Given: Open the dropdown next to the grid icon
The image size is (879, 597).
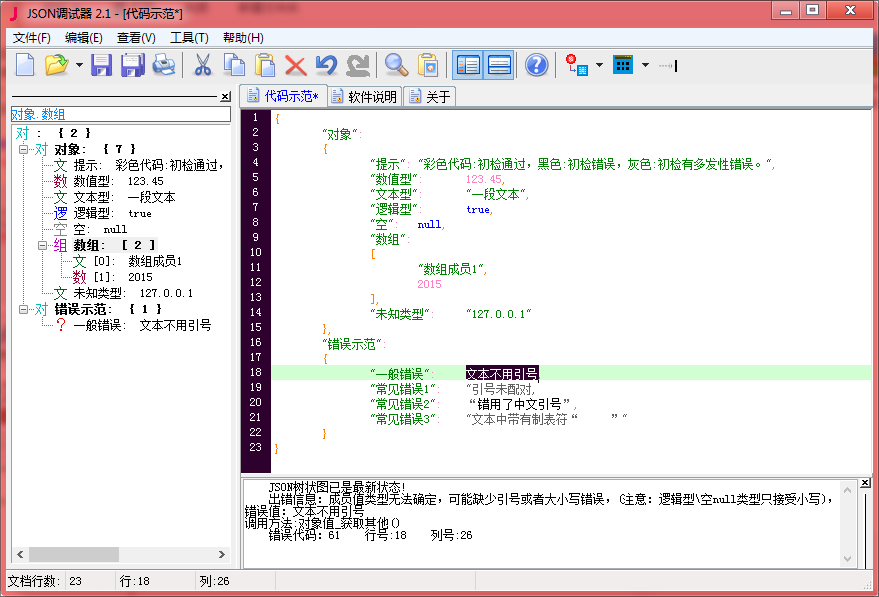Looking at the screenshot, I should [645, 65].
